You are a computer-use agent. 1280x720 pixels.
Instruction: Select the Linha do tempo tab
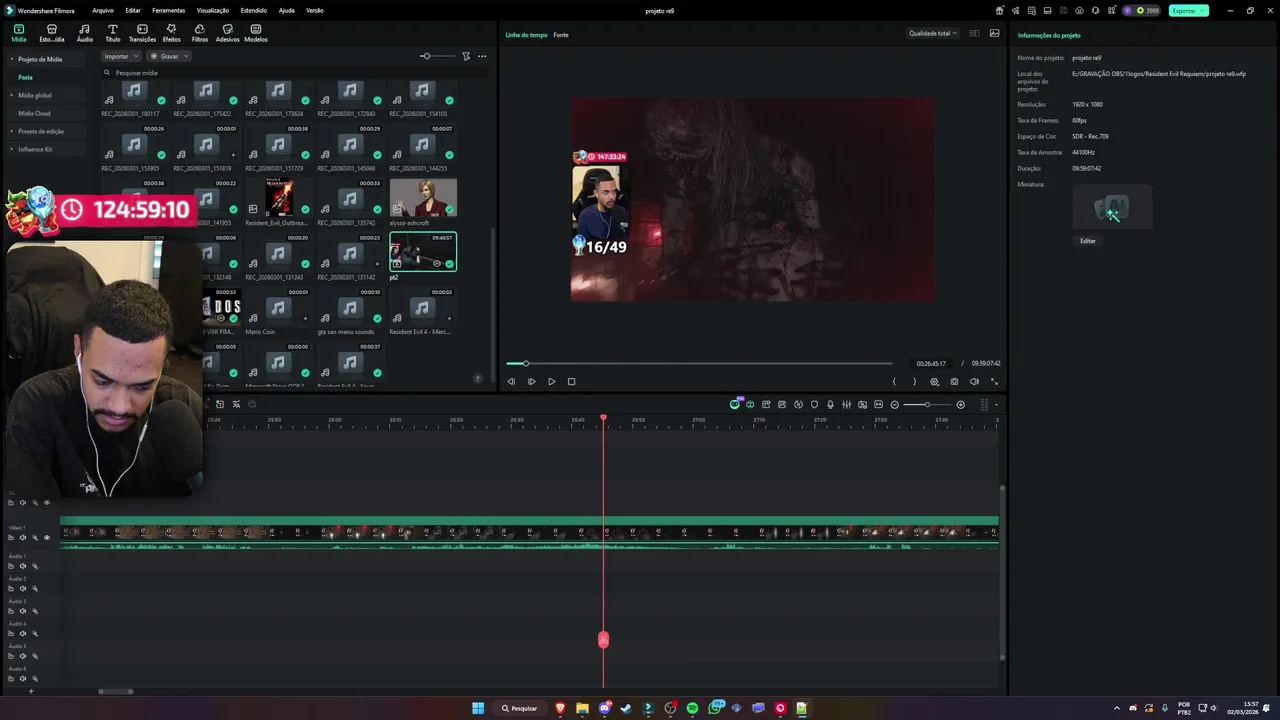(x=526, y=35)
